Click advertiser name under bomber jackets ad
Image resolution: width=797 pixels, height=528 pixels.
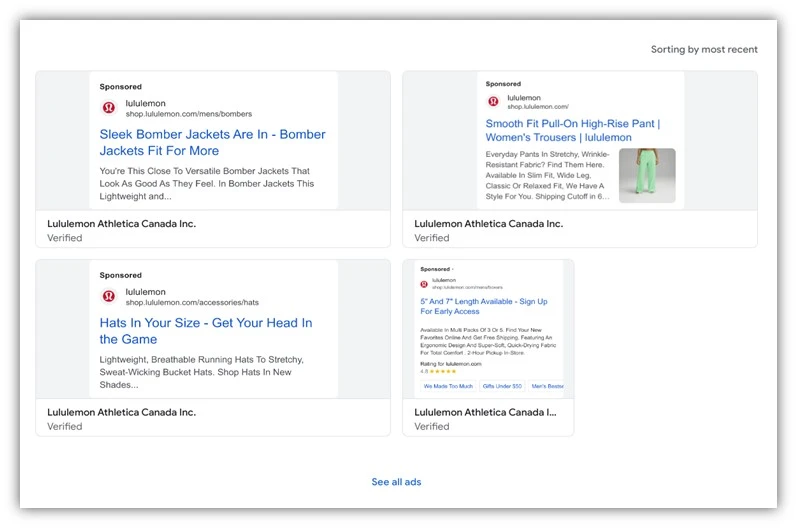[121, 224]
